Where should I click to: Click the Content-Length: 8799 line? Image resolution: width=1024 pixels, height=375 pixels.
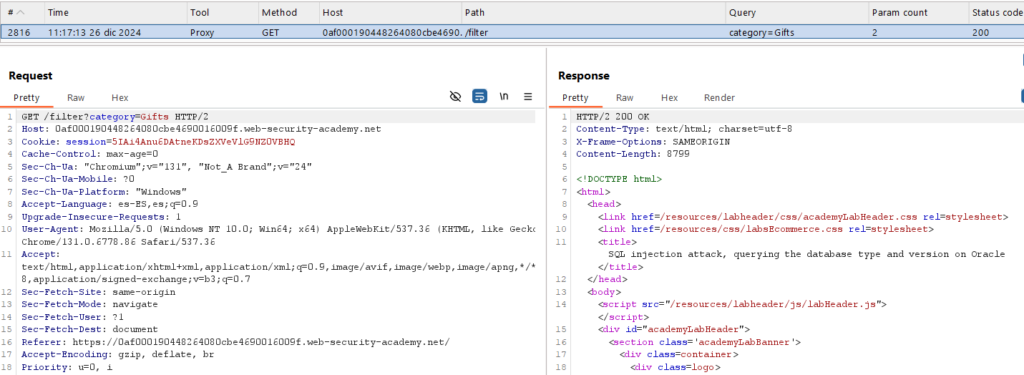[633, 154]
